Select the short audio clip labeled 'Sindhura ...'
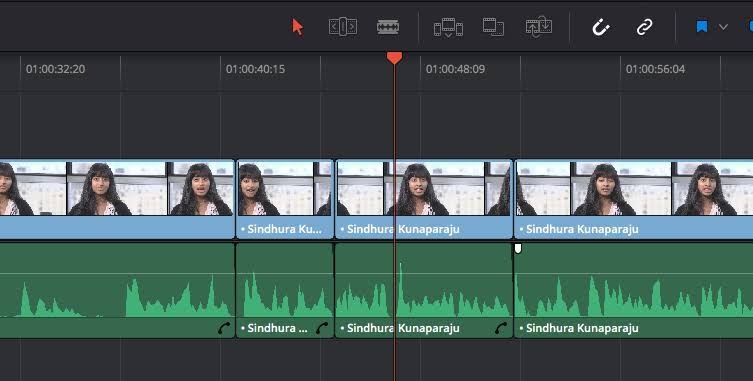Screen dimensions: 753x381 tap(285, 290)
